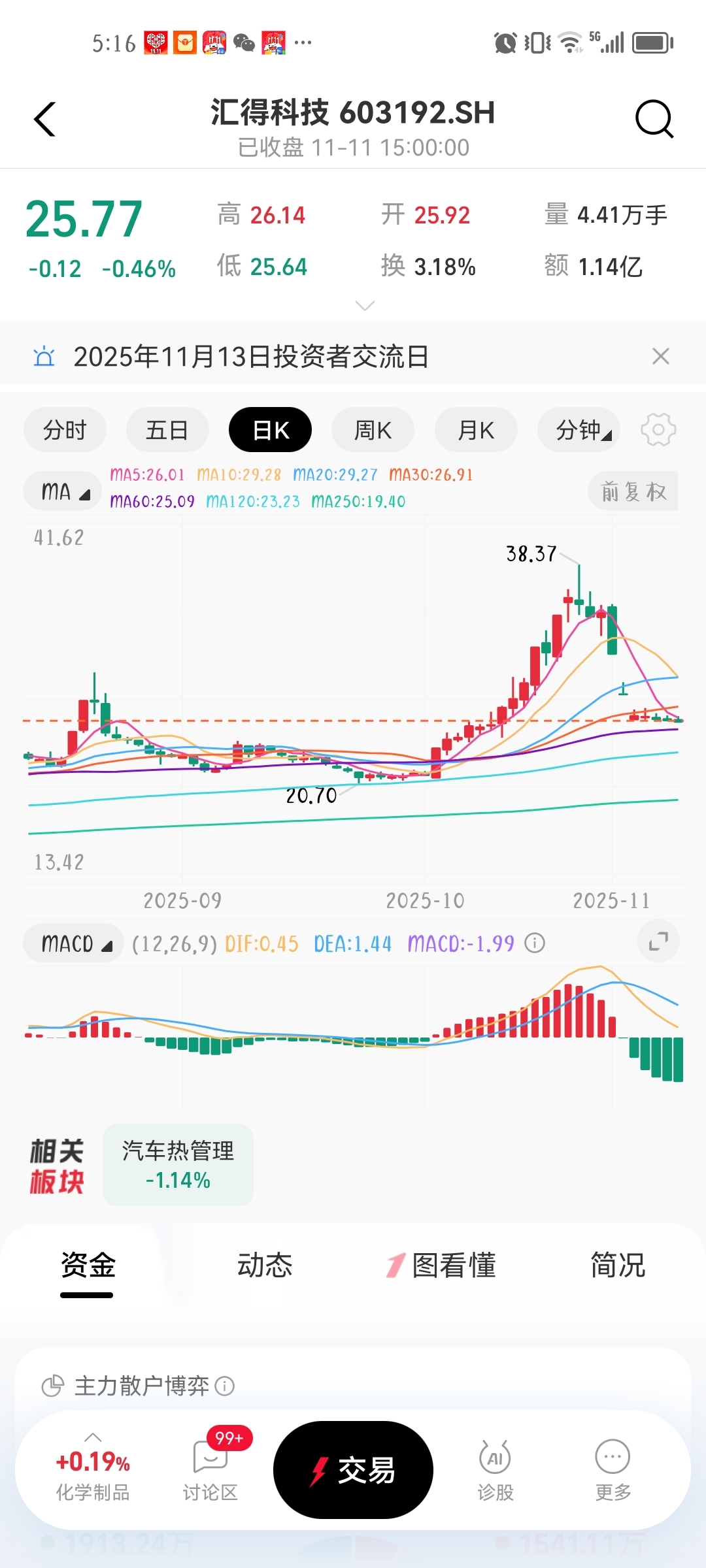Expand 化学制品 sector +0.19% item
706x1568 pixels.
pos(93,1467)
